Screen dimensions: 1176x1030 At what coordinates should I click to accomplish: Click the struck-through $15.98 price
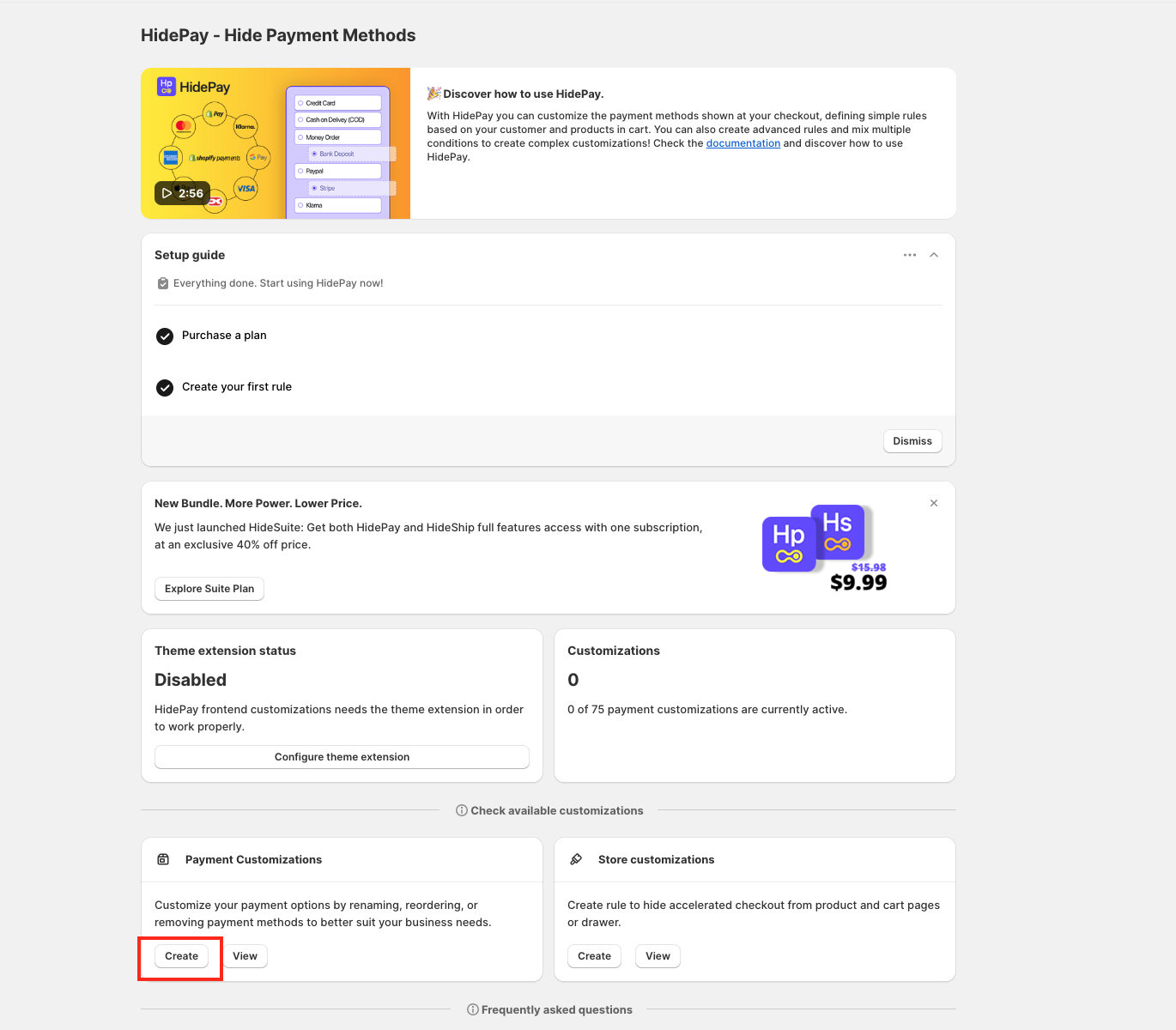tap(869, 567)
